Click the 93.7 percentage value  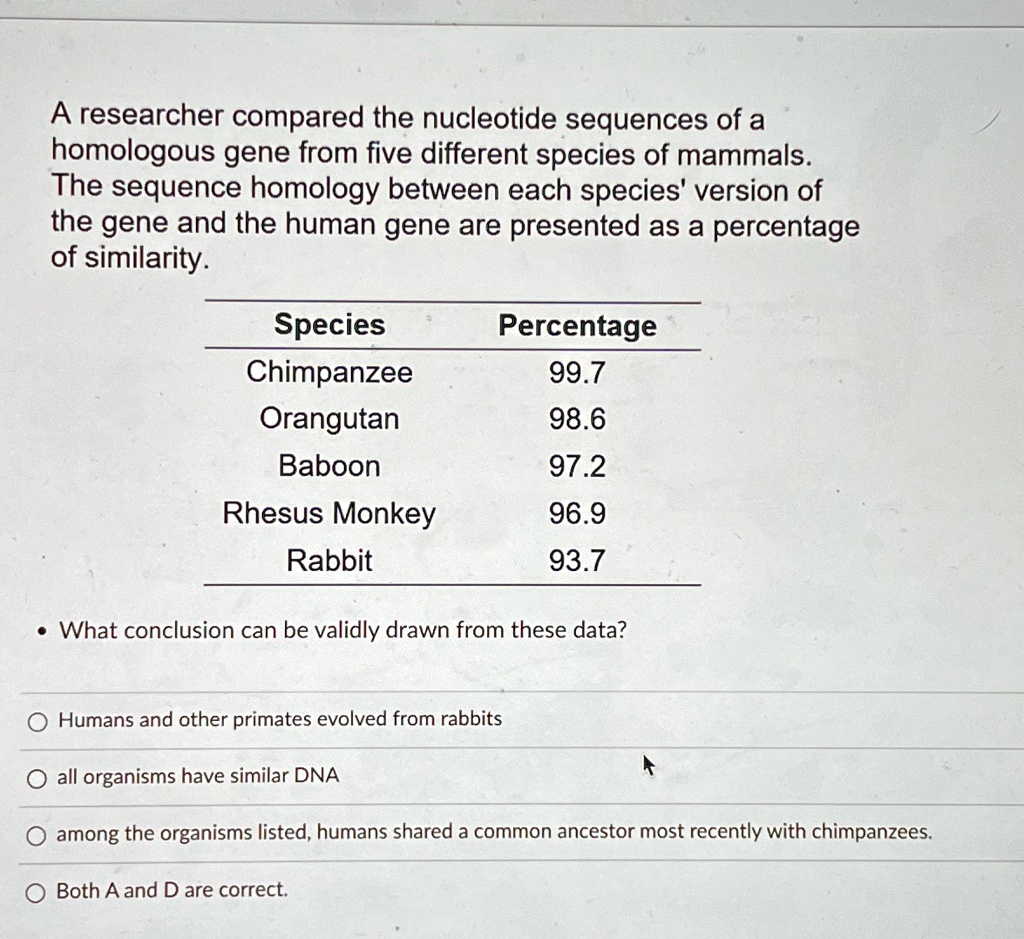tap(577, 561)
